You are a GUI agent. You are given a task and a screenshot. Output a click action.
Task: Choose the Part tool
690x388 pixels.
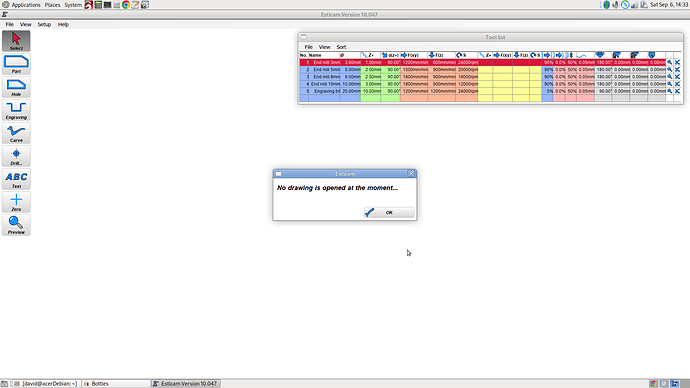[16, 64]
